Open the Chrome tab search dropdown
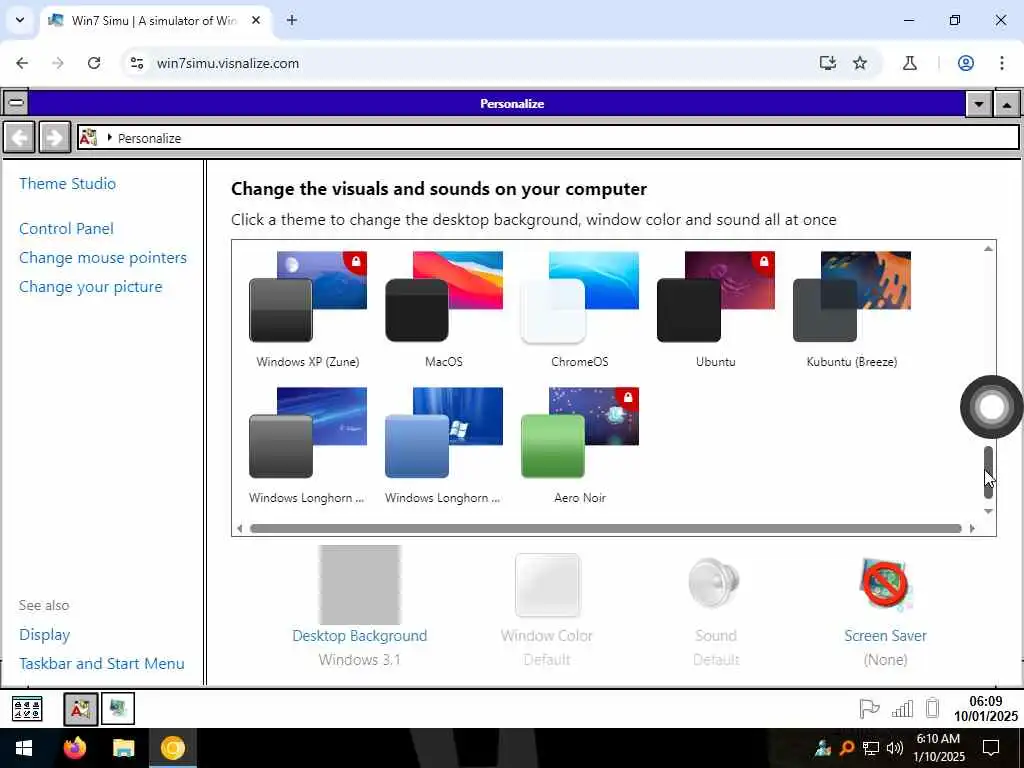This screenshot has height=768, width=1024. pyautogui.click(x=20, y=20)
